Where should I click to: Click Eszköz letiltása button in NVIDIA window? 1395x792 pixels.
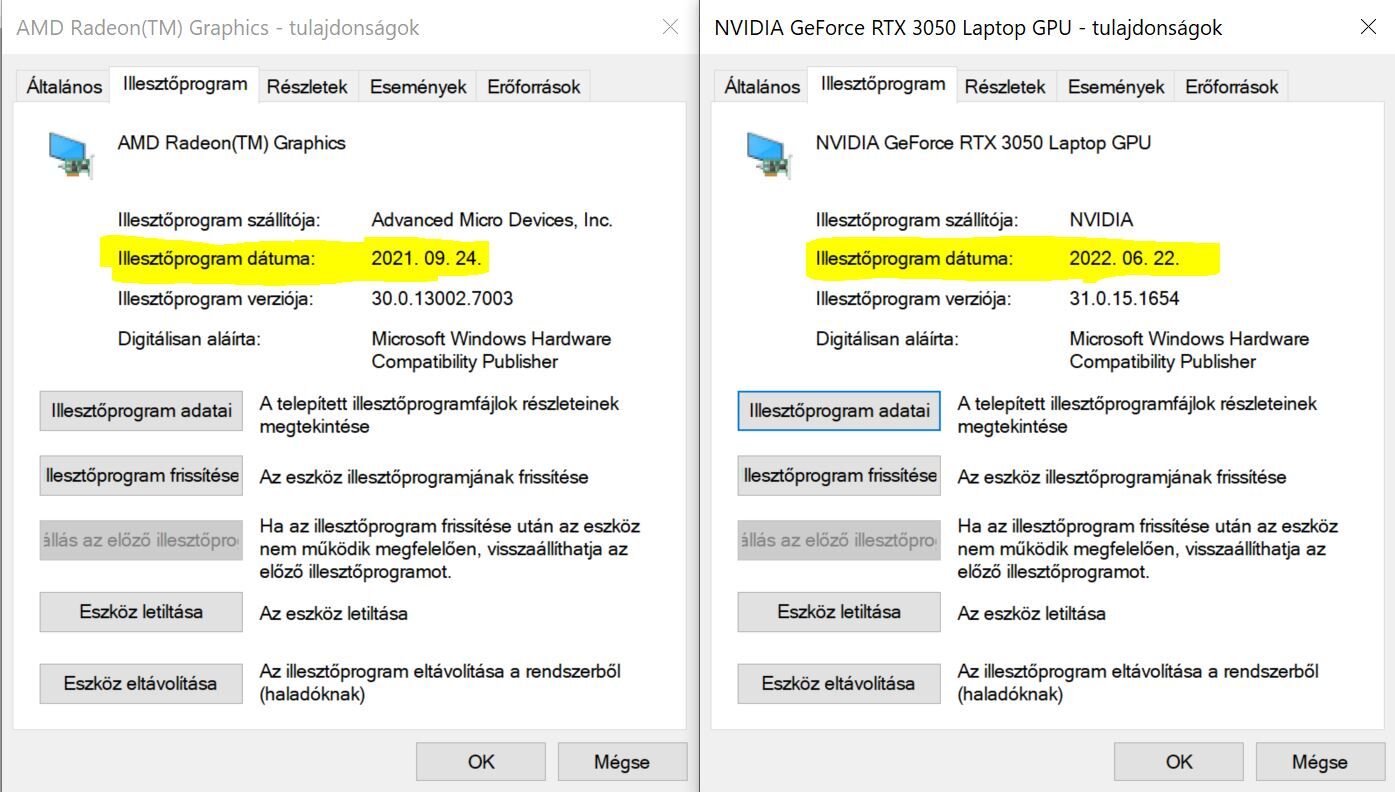click(x=839, y=612)
